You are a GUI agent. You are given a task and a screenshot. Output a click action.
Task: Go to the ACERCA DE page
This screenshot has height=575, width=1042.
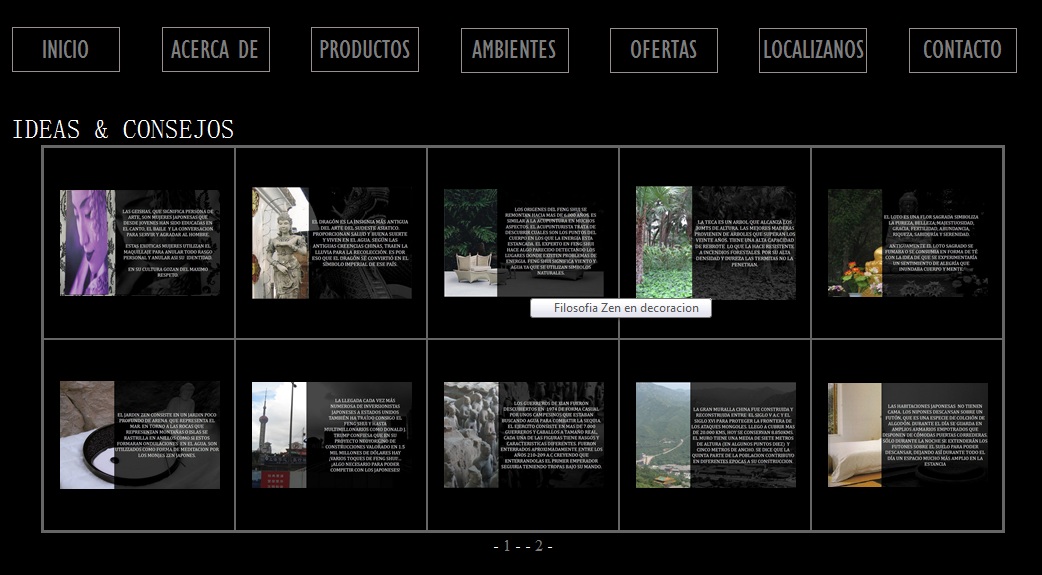point(215,50)
